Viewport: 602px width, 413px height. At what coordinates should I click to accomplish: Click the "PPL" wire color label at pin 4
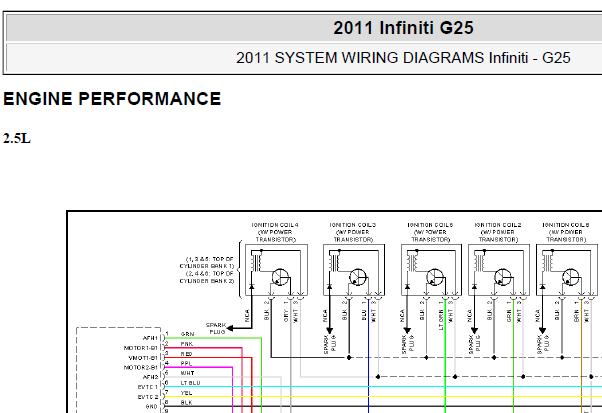pos(186,363)
